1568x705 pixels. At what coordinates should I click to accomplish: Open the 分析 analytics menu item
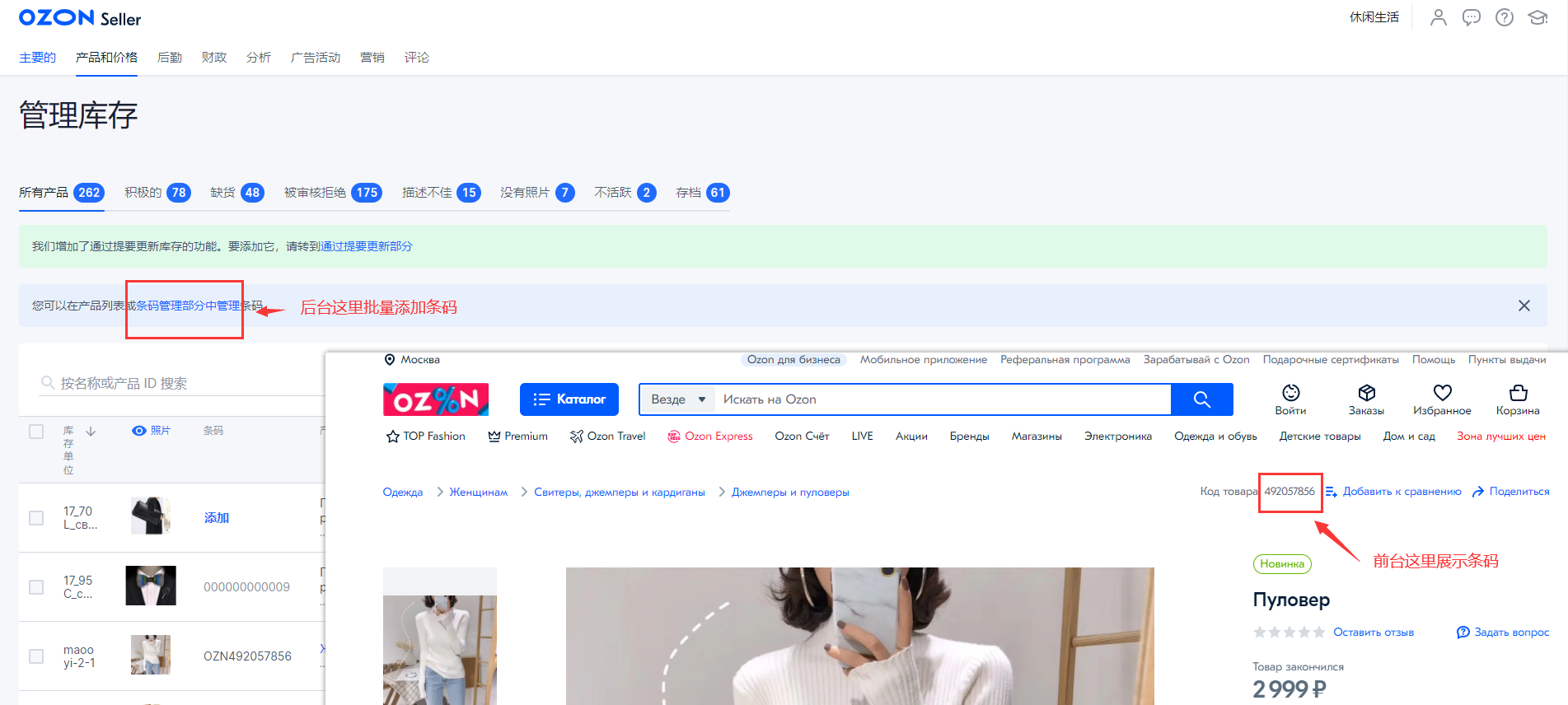tap(259, 58)
